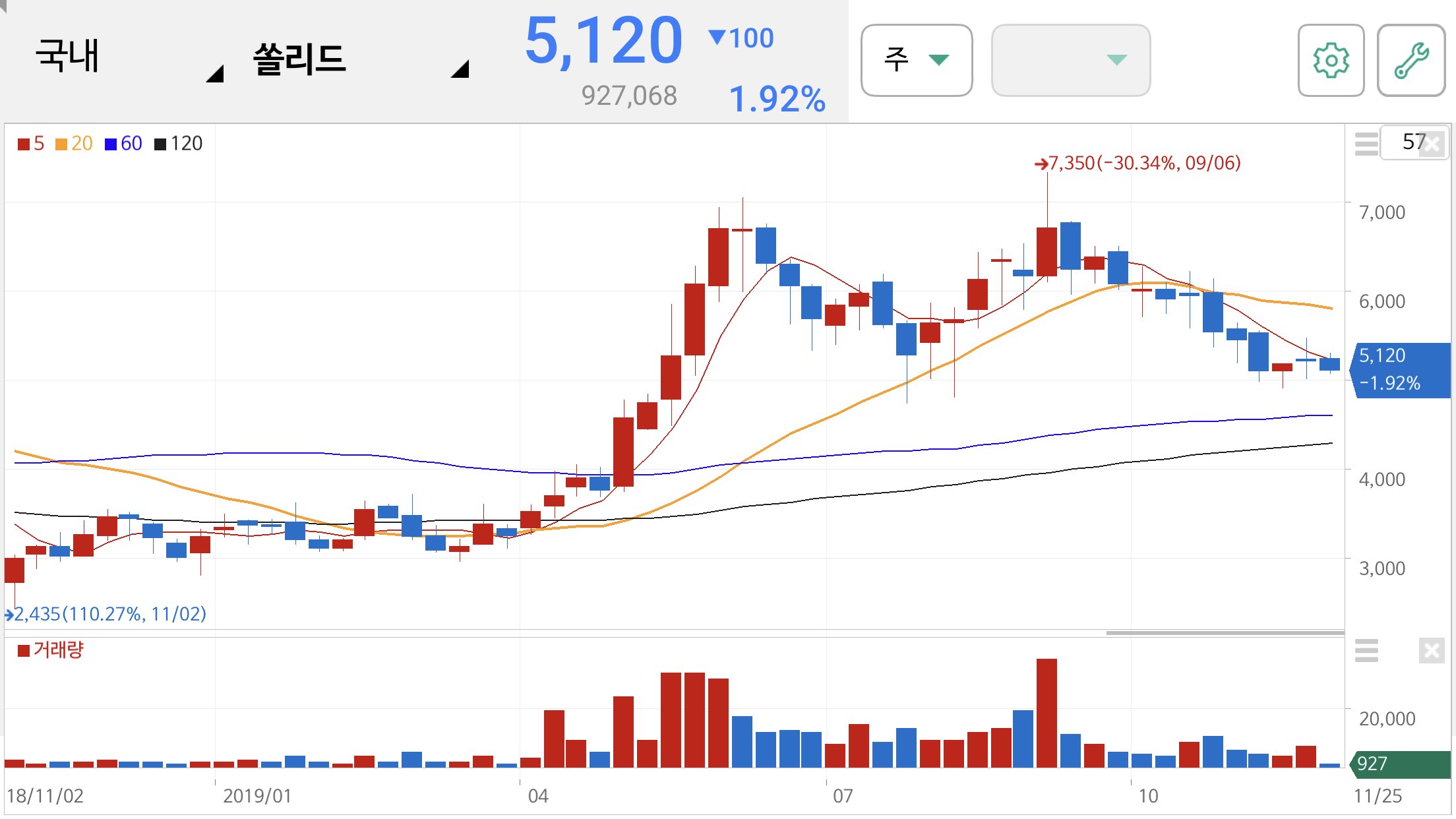The image size is (1456, 819).
Task: Click the 2019/01 date axis label
Action: (x=257, y=796)
